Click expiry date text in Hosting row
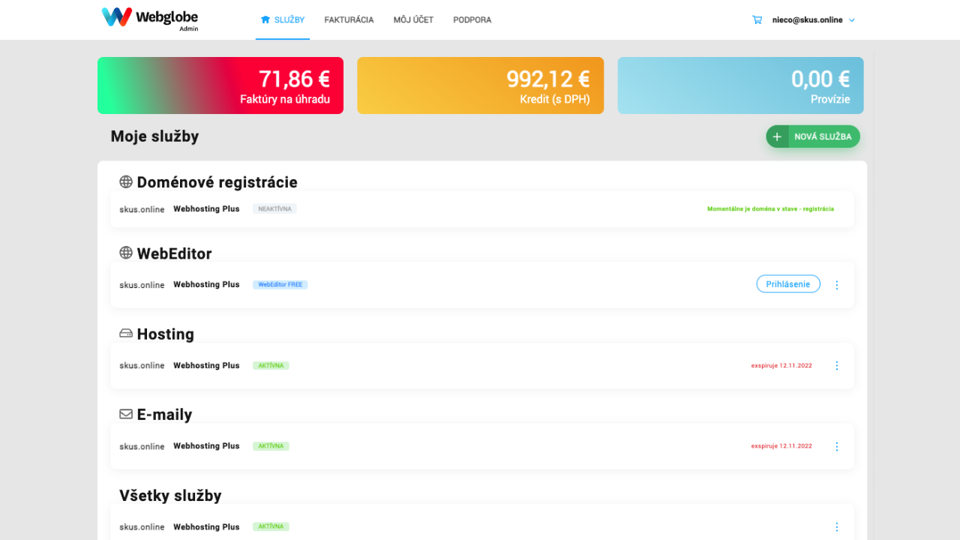 pos(781,366)
